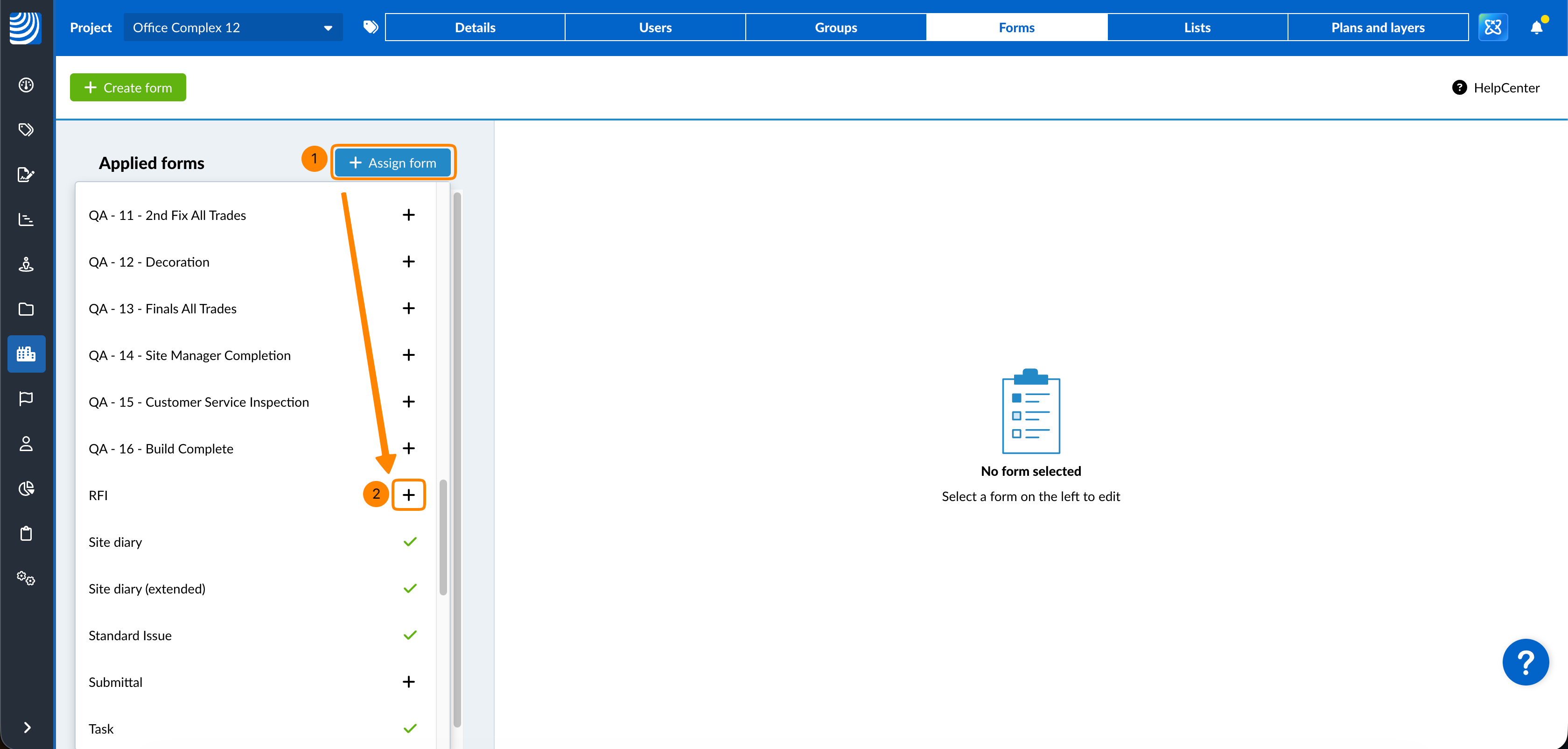1568x749 pixels.
Task: Click the clipboard icon in sidebar
Action: coord(26,533)
